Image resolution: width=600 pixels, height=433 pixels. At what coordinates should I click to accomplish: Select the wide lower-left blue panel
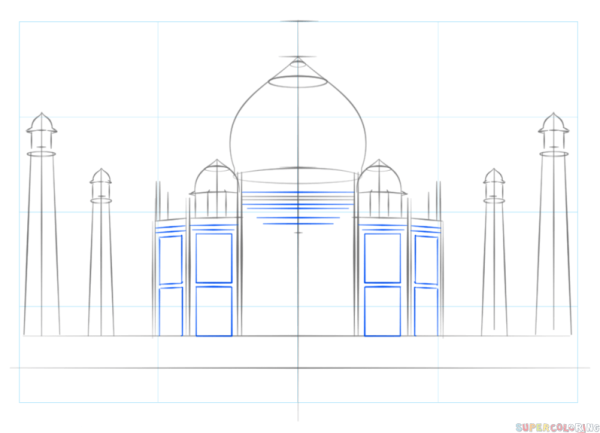(x=214, y=311)
